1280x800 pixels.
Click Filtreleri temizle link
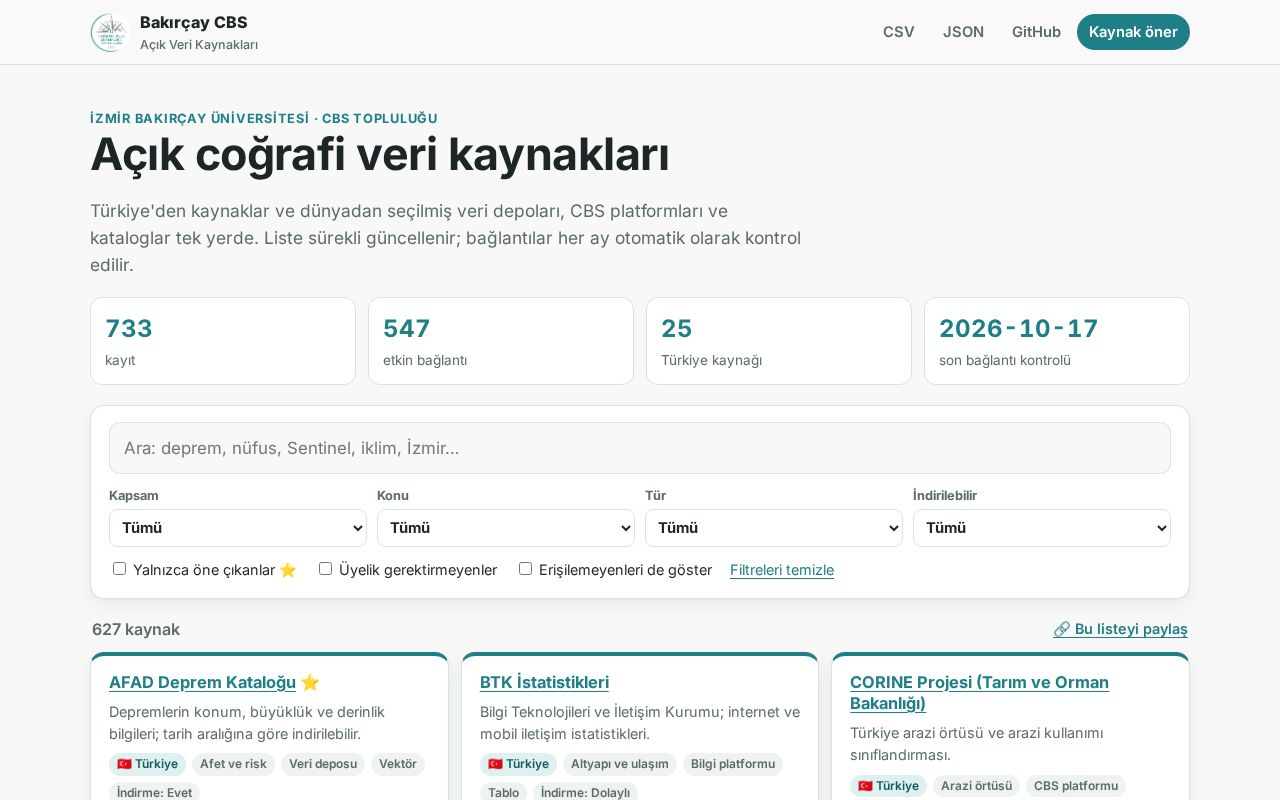[782, 570]
